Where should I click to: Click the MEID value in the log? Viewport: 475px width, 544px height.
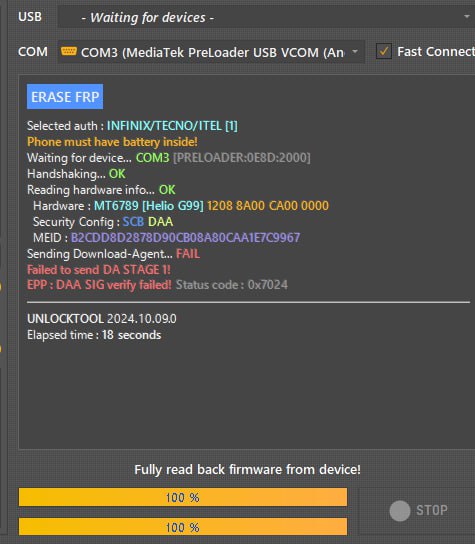tap(185, 238)
